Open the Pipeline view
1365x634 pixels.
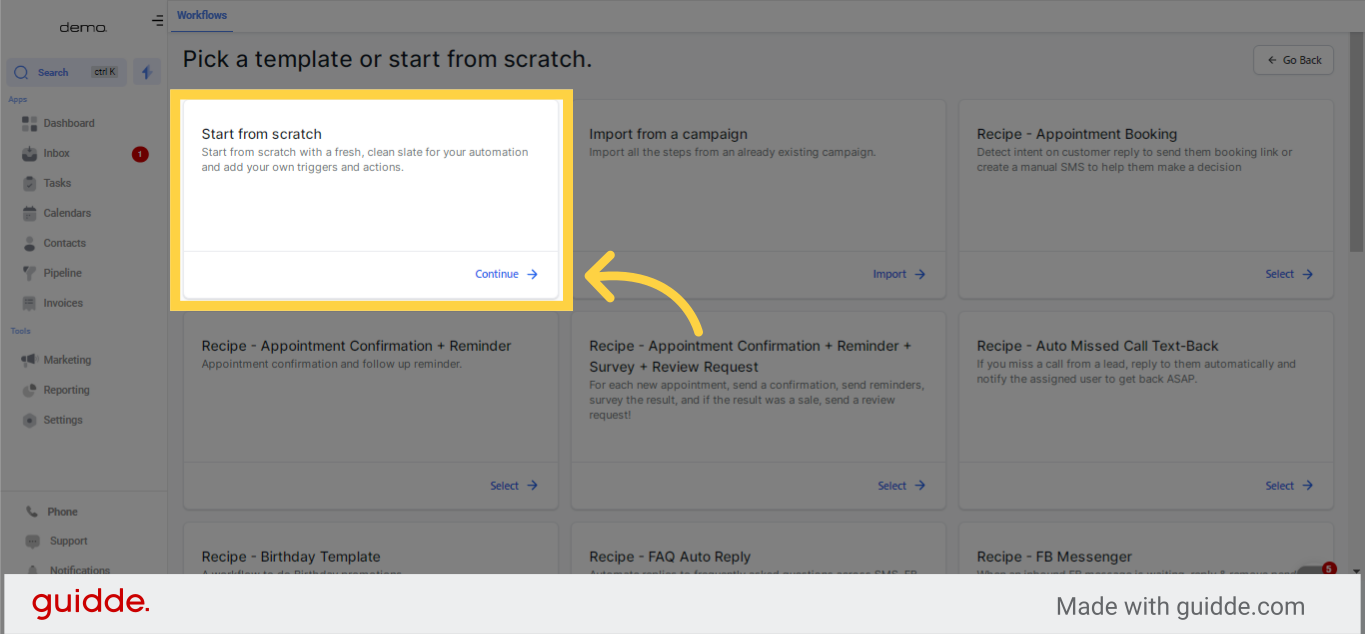point(62,272)
